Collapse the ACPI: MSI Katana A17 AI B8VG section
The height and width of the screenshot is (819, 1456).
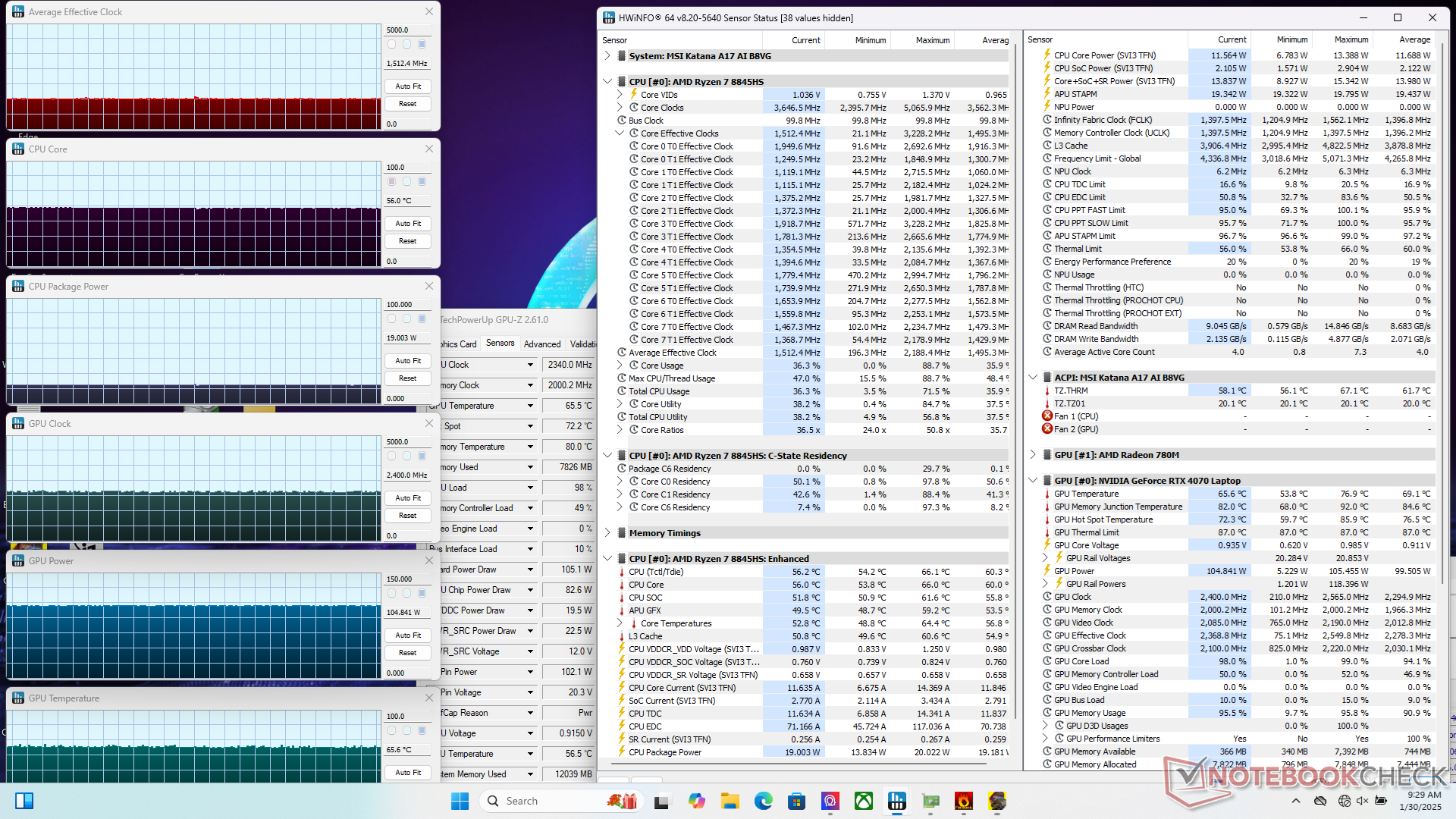(1033, 377)
